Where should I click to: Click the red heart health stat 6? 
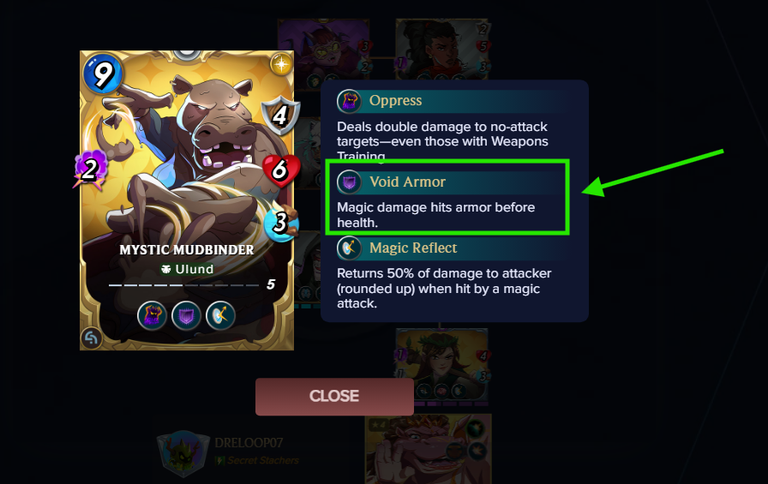click(281, 170)
